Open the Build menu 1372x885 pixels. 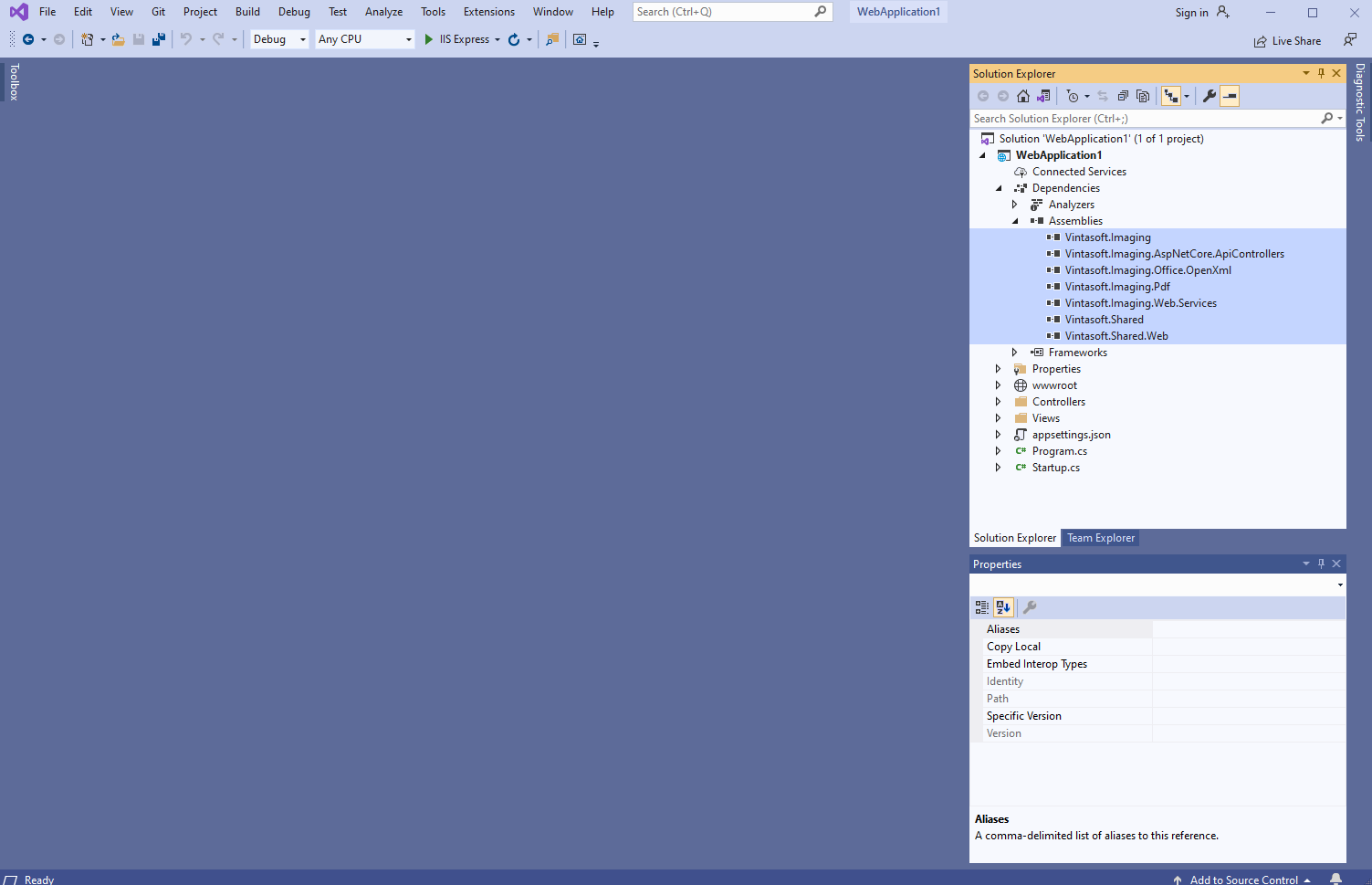pyautogui.click(x=247, y=12)
